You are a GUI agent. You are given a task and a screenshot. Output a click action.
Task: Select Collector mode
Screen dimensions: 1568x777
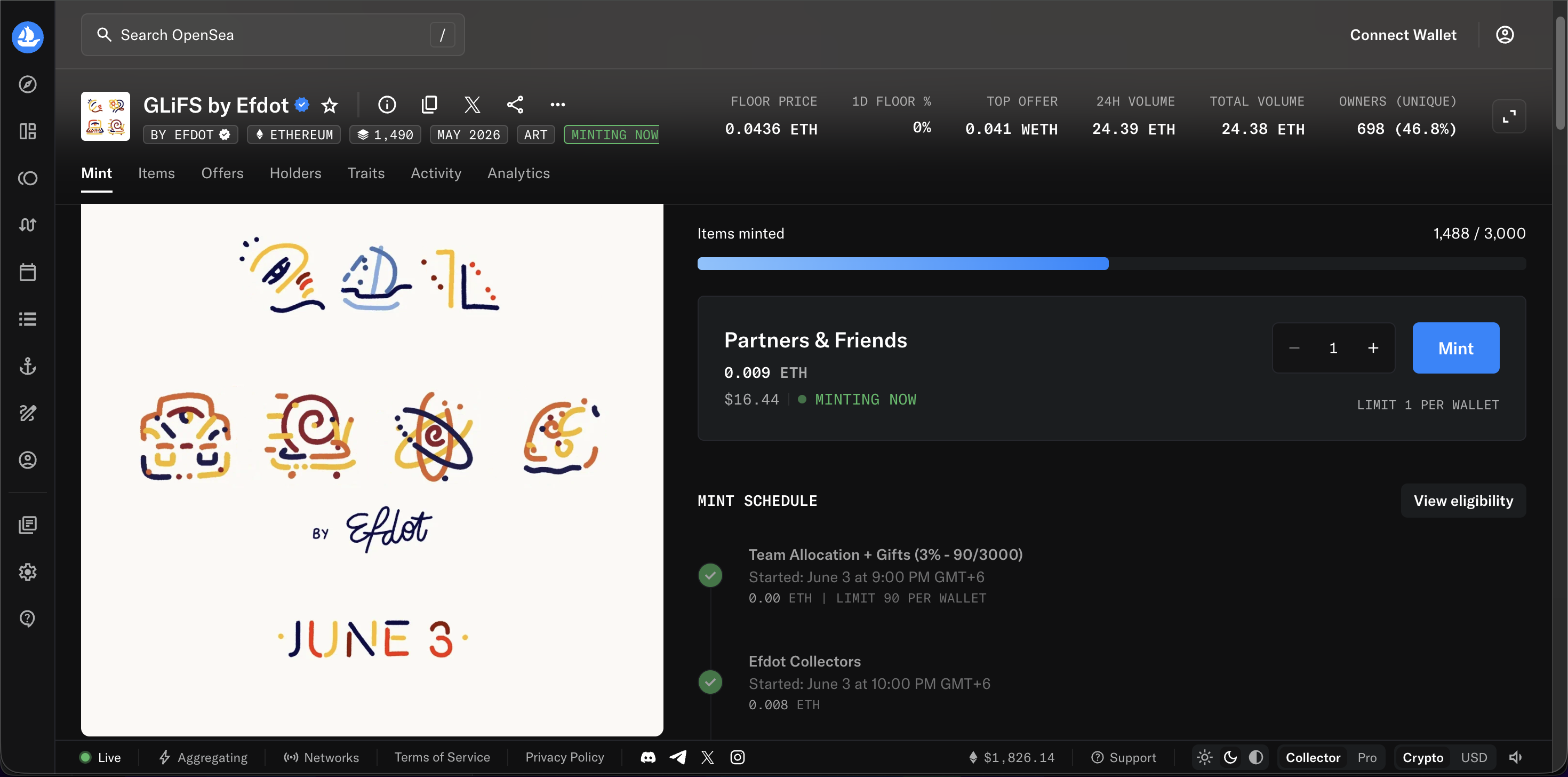(x=1313, y=757)
